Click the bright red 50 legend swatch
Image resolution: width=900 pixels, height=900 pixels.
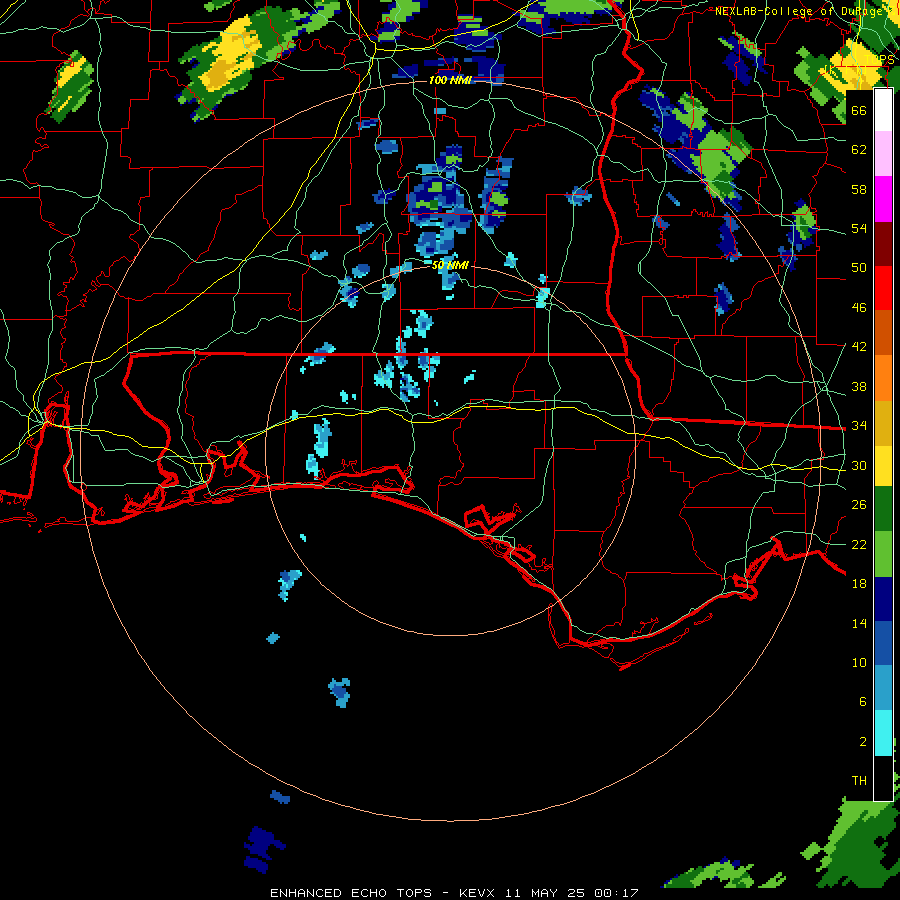pyautogui.click(x=883, y=288)
